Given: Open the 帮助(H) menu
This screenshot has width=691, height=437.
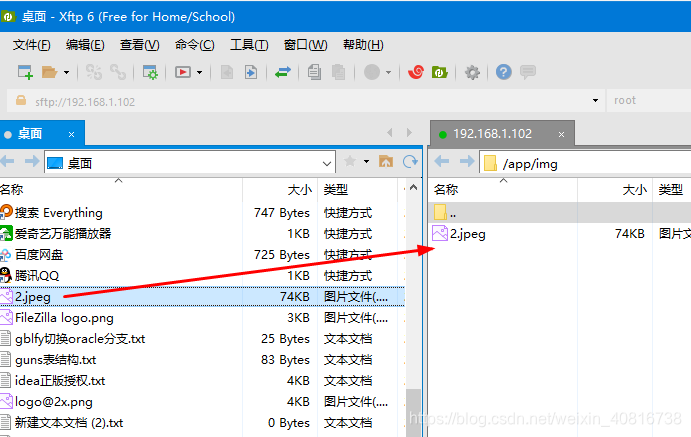Looking at the screenshot, I should pyautogui.click(x=363, y=45).
